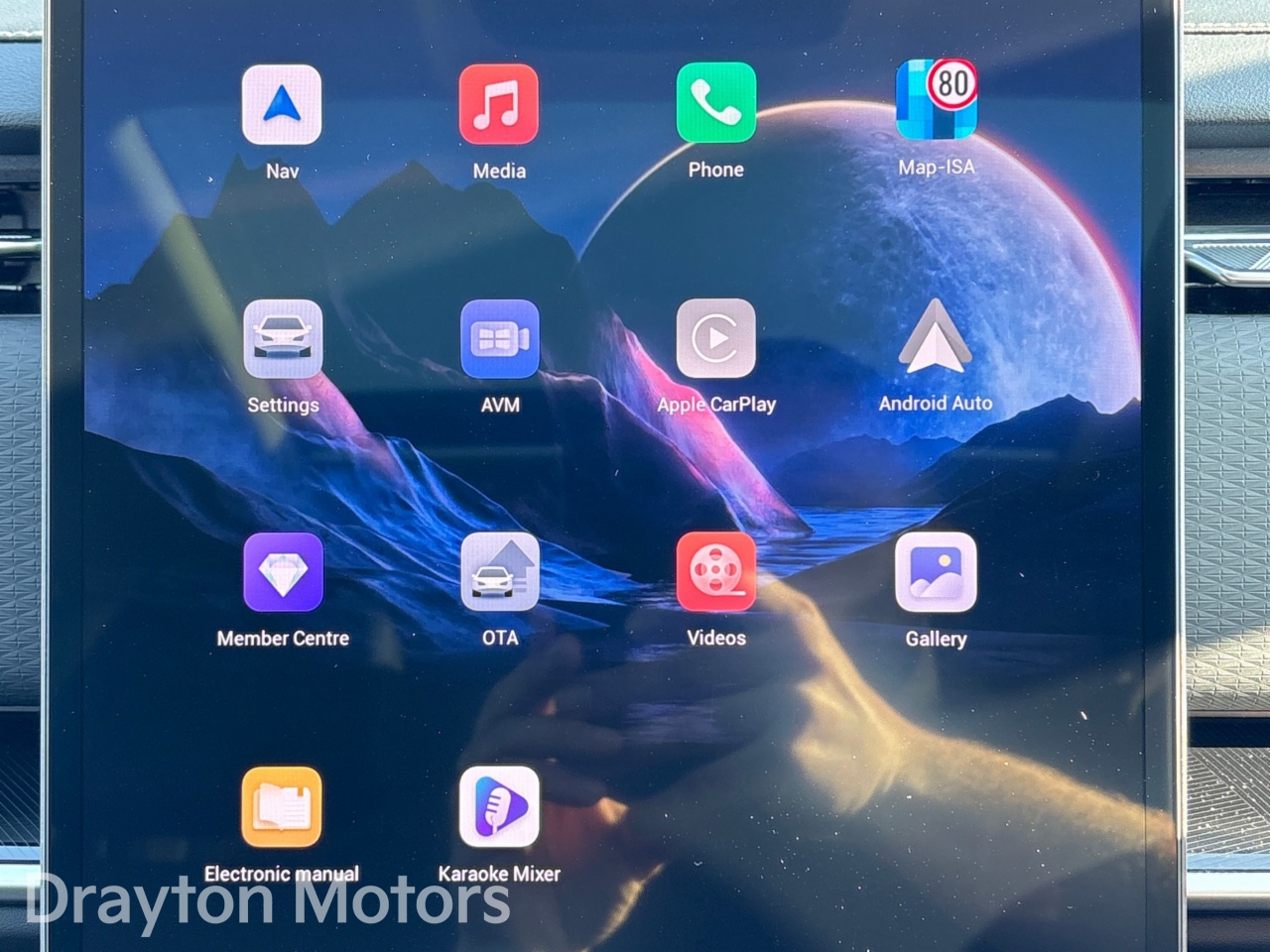
Task: Open the vehicle Settings icon
Action: 283,339
